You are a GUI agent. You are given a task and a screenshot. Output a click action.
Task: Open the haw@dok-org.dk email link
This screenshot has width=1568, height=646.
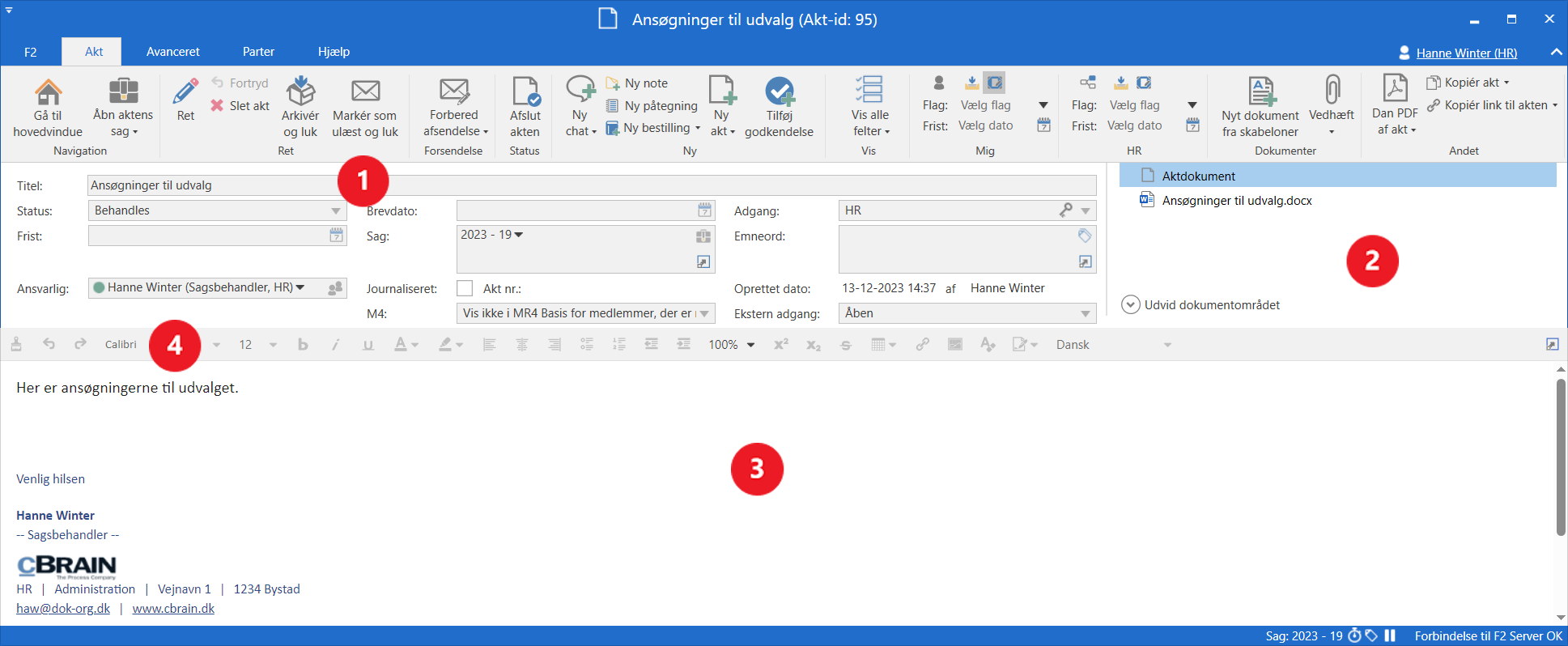click(63, 609)
